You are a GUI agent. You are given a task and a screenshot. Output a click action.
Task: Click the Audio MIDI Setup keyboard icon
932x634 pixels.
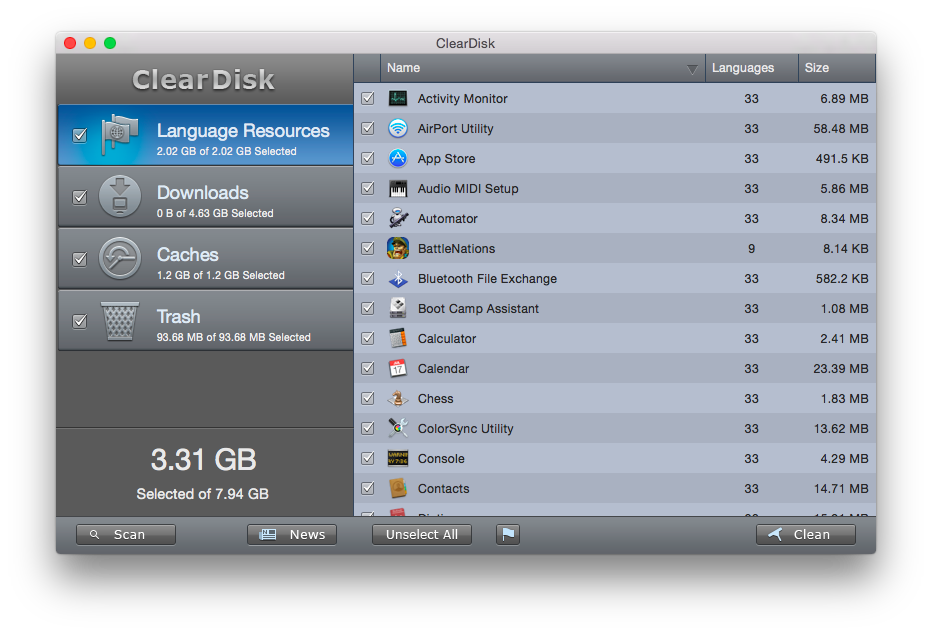click(398, 188)
